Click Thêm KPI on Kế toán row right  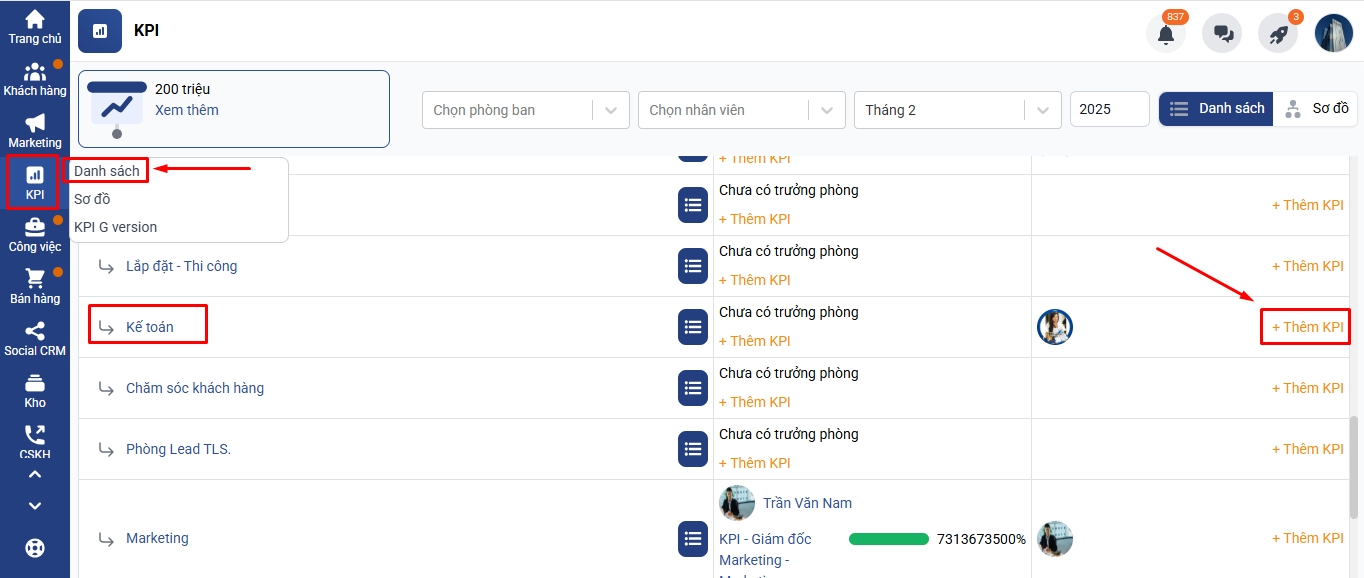pos(1307,327)
